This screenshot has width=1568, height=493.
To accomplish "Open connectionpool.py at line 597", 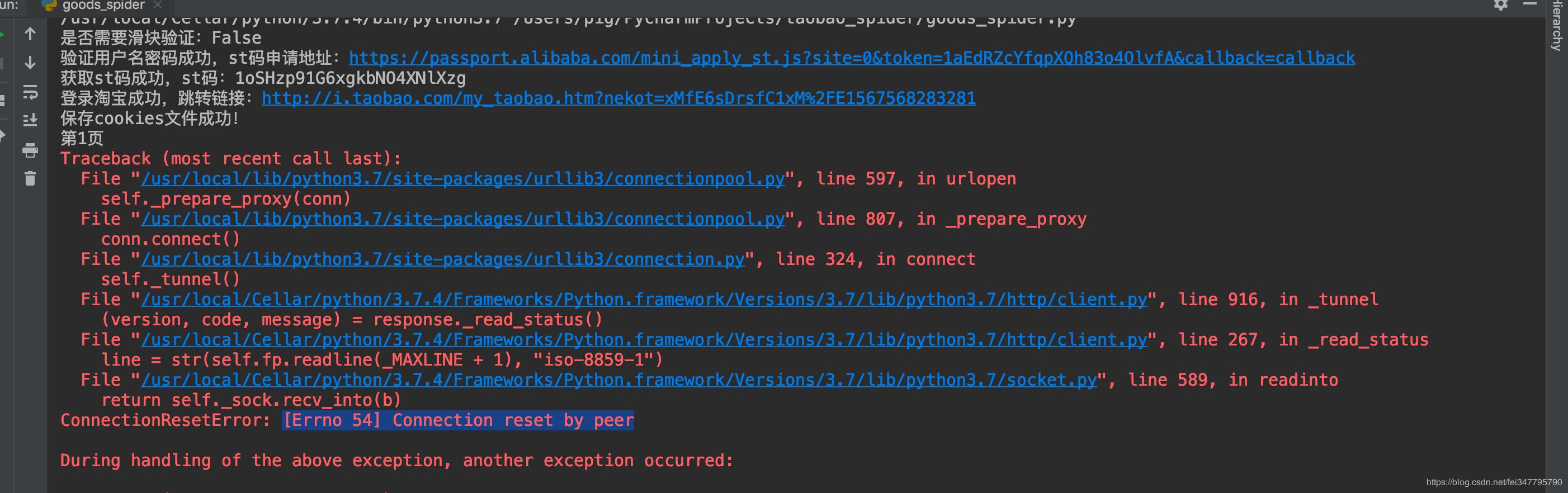I will pyautogui.click(x=462, y=178).
